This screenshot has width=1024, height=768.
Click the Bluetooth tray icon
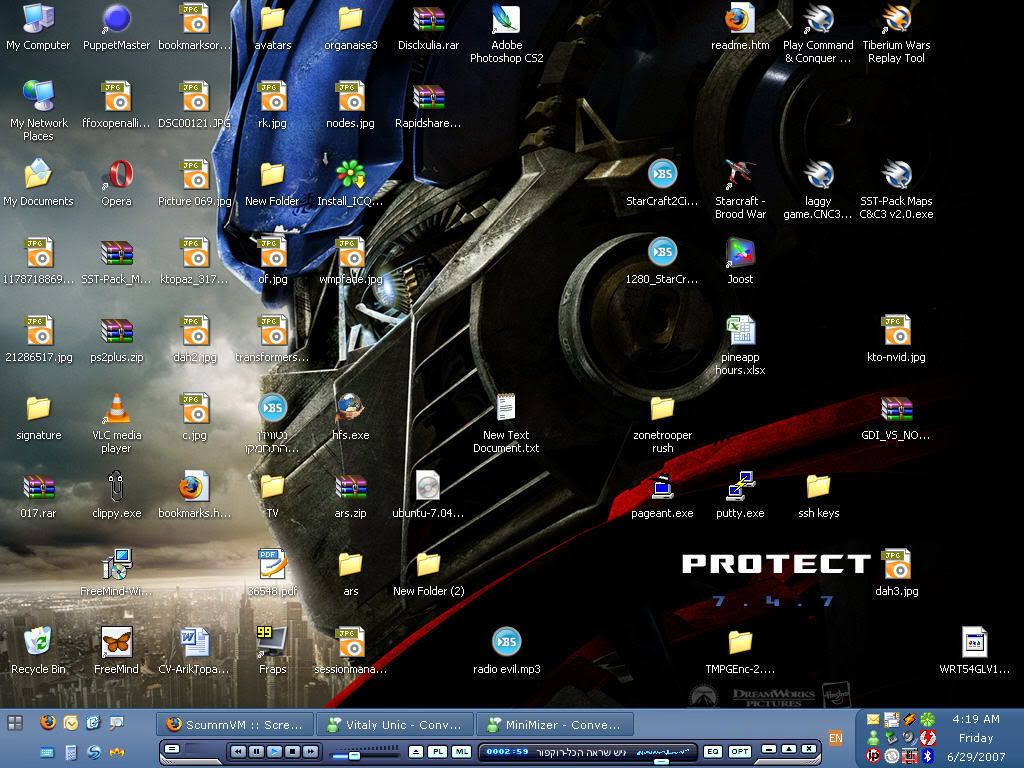pos(928,756)
